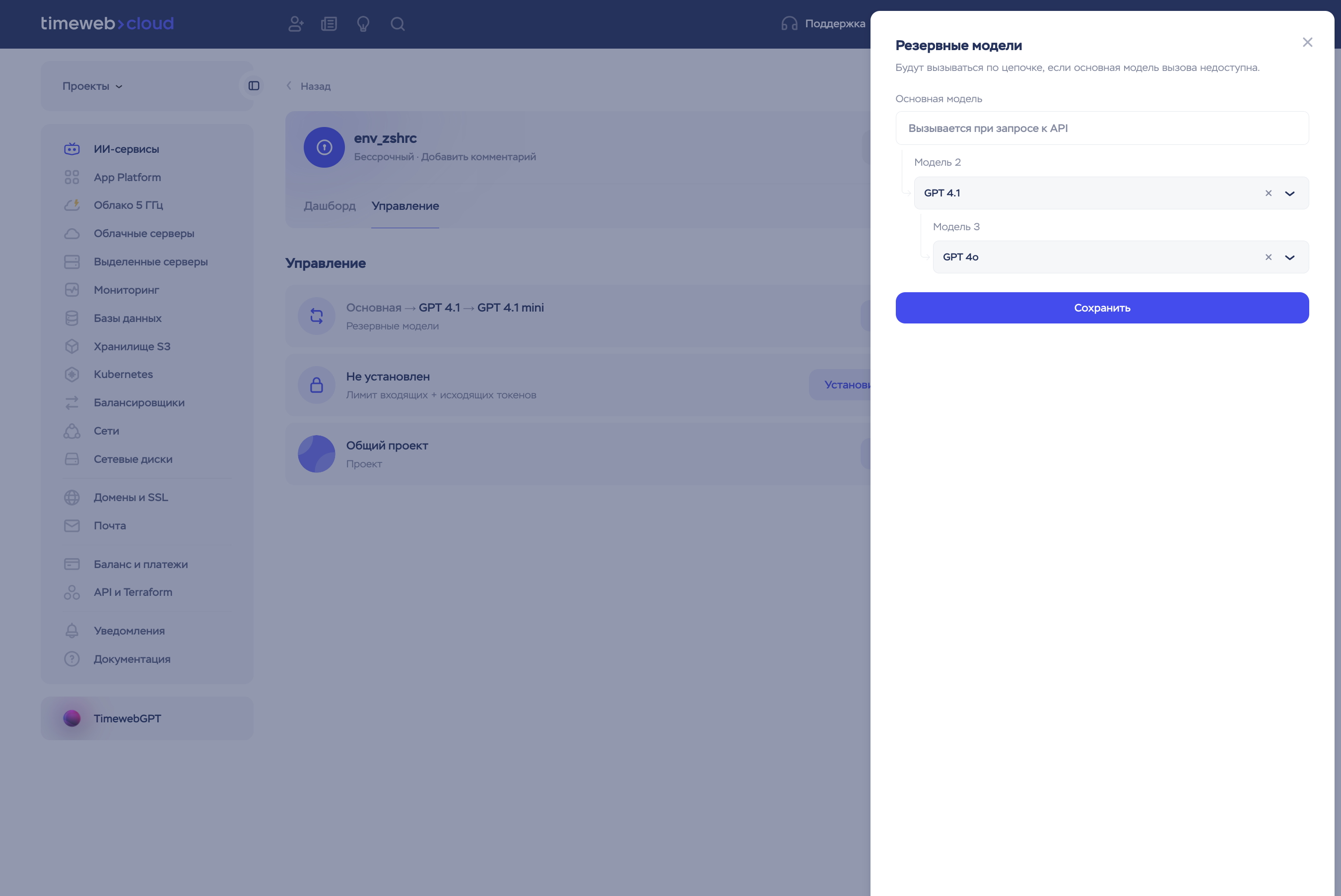This screenshot has height=896, width=1341.
Task: Open the Проекты dropdown
Action: tap(93, 86)
